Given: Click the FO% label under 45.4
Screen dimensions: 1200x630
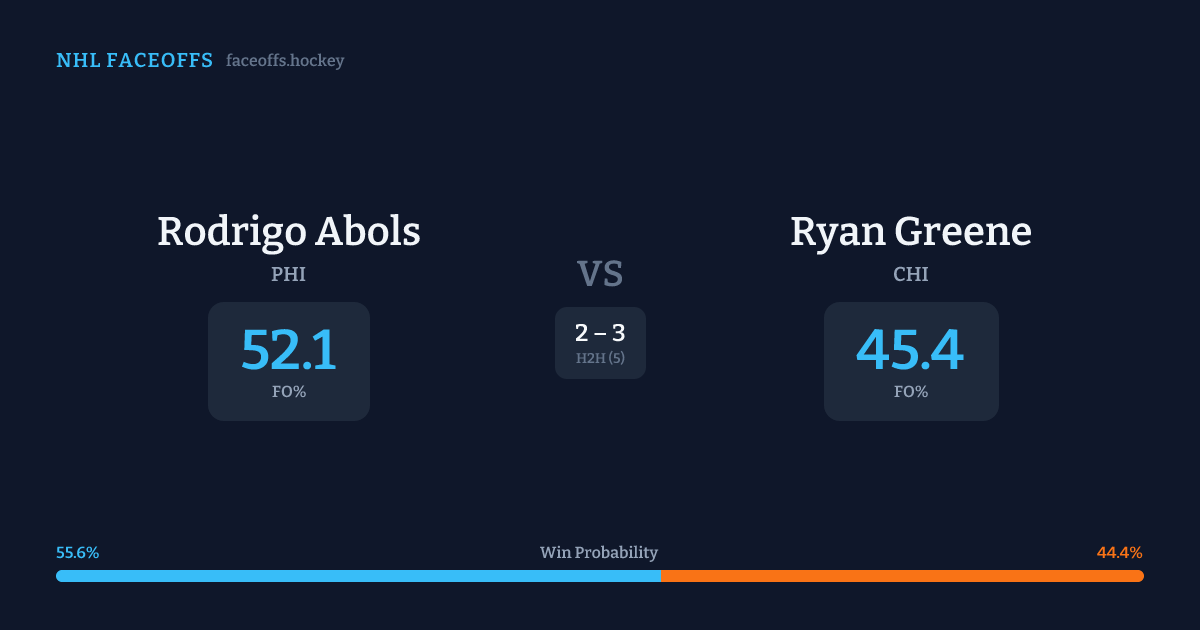Looking at the screenshot, I should click(x=910, y=392).
